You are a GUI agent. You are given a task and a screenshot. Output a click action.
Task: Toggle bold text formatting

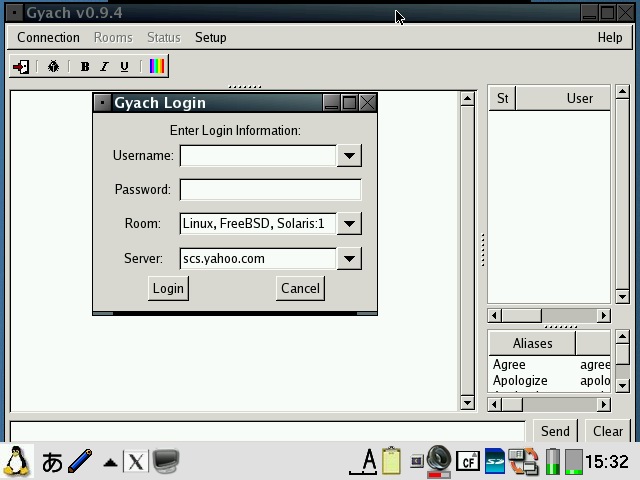pos(85,67)
